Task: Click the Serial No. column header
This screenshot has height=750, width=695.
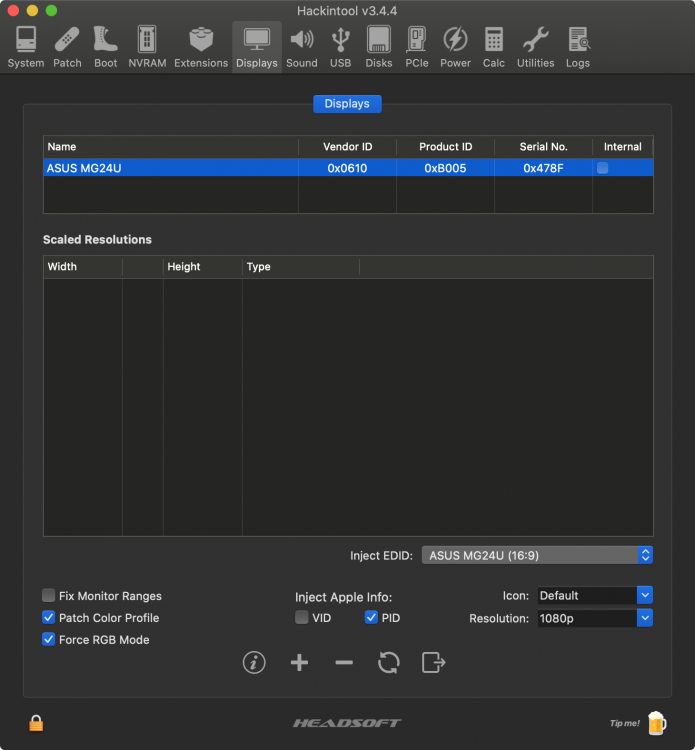Action: [x=543, y=147]
